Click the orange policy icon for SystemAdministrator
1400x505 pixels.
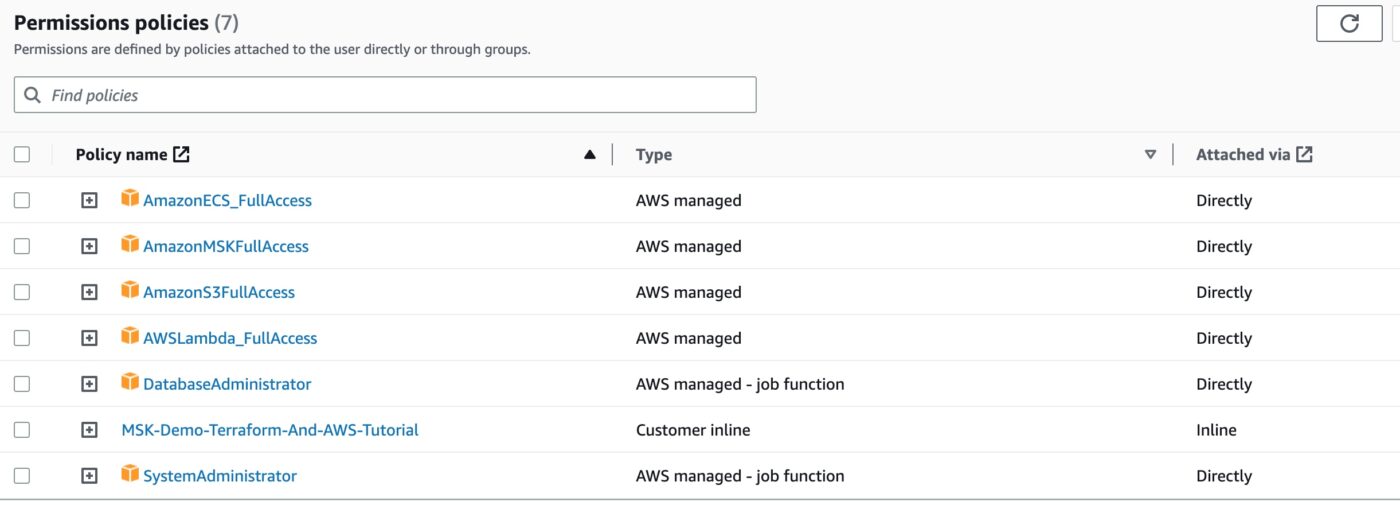tap(130, 474)
